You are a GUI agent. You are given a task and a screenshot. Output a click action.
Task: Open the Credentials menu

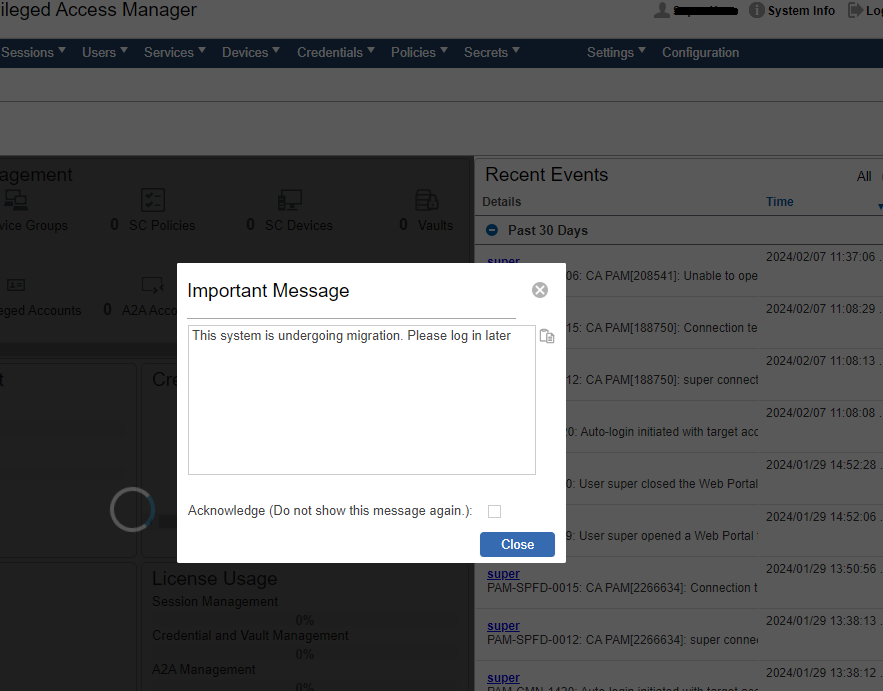336,52
